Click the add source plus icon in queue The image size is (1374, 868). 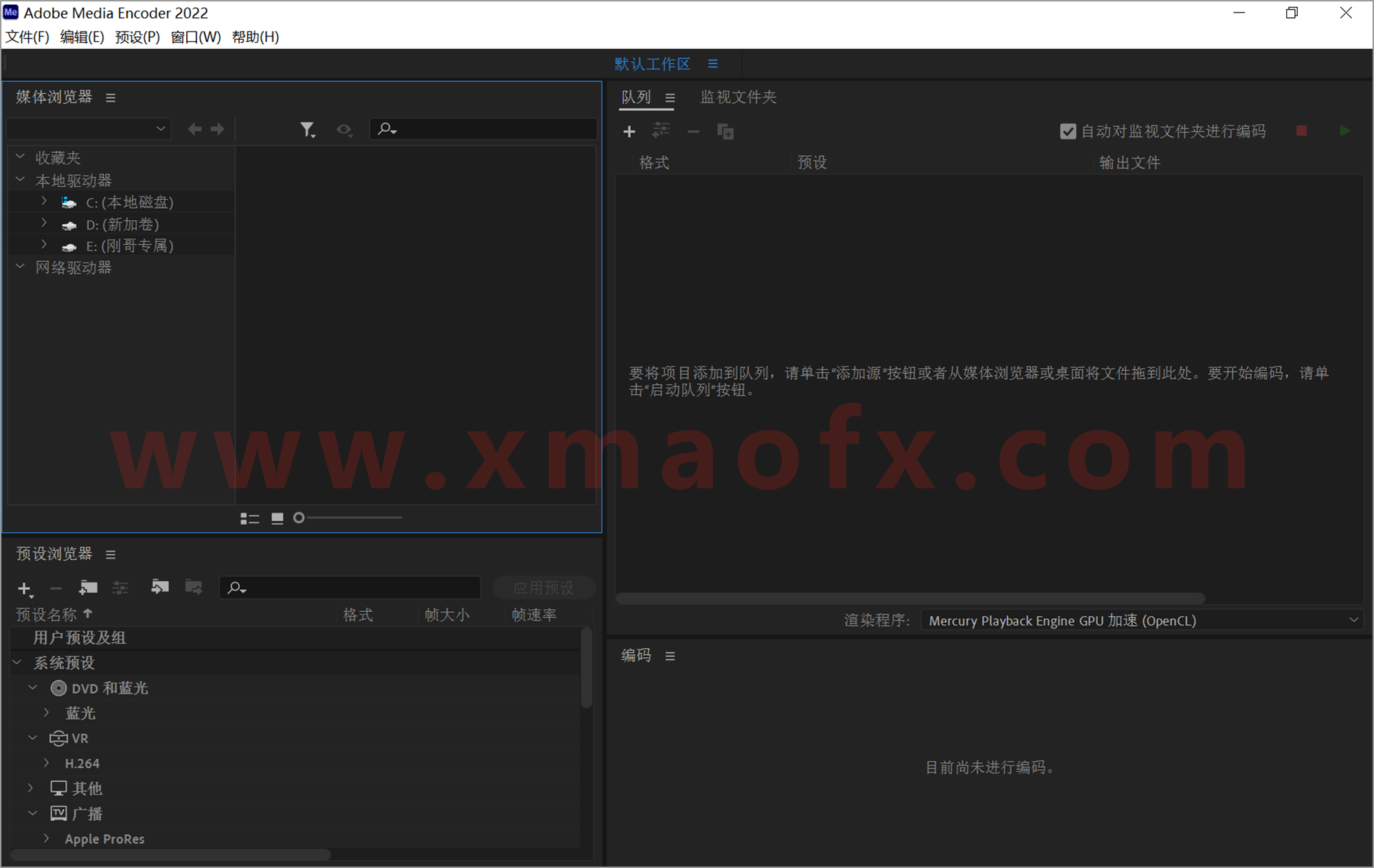[x=629, y=131]
